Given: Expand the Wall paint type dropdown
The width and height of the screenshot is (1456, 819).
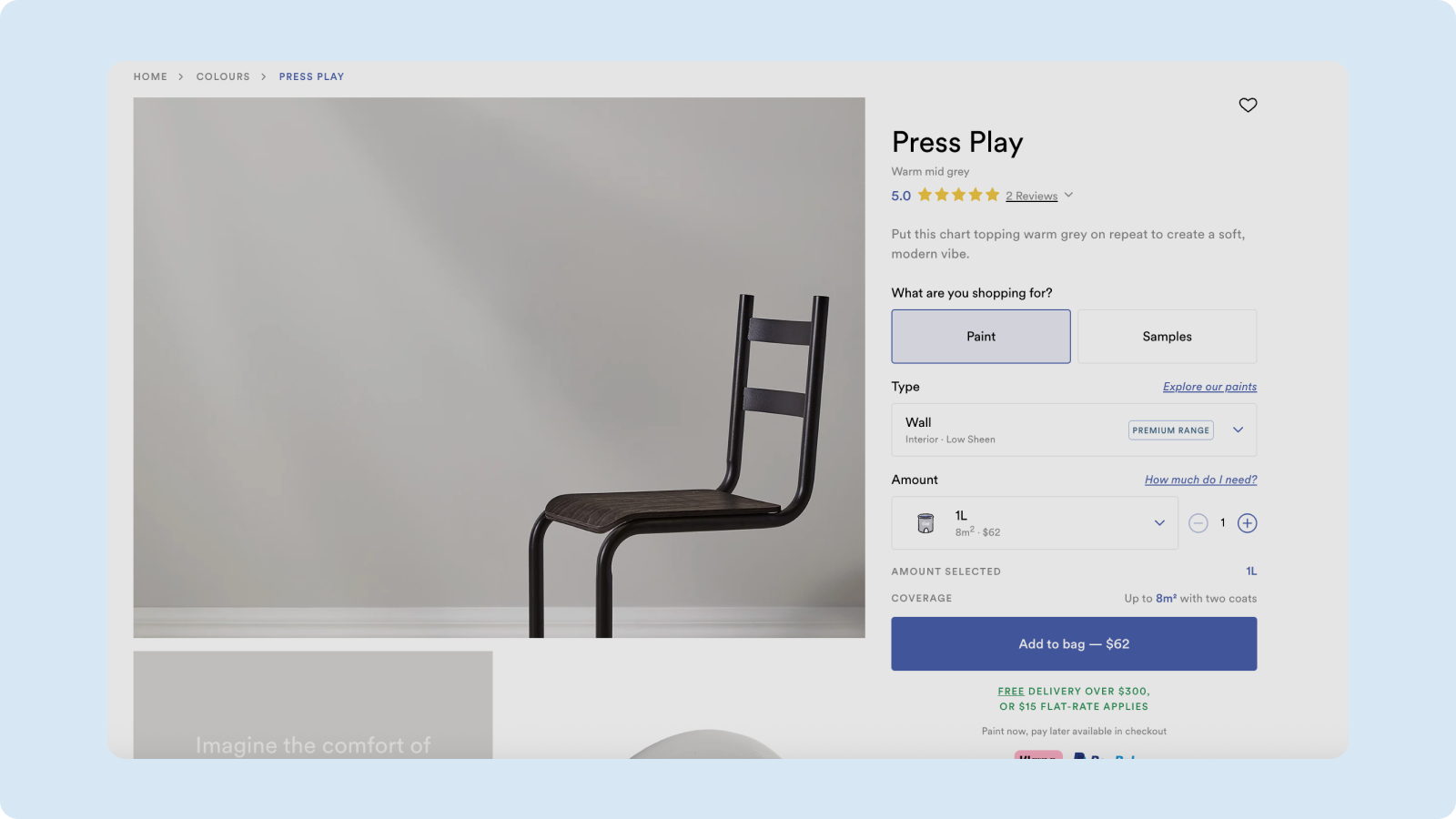Looking at the screenshot, I should pos(1074,430).
